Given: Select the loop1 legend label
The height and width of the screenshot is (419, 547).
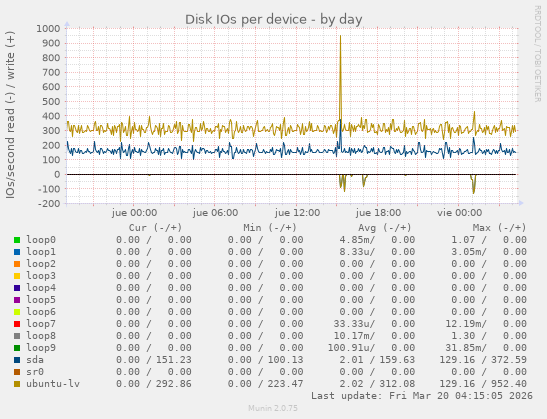Looking at the screenshot, I should click(41, 252).
